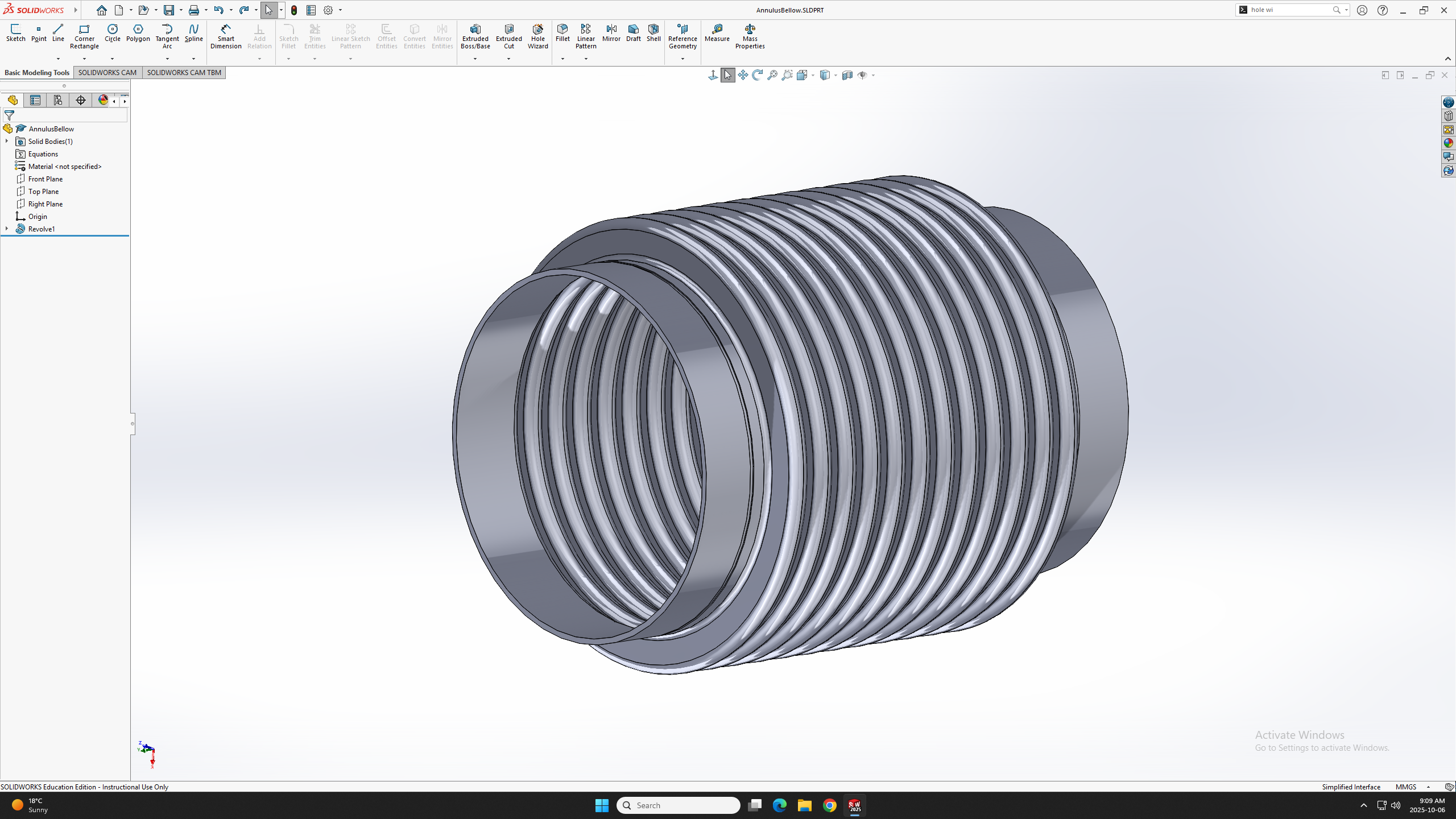This screenshot has width=1456, height=819.
Task: Apply the Fillet feature
Action: click(562, 33)
